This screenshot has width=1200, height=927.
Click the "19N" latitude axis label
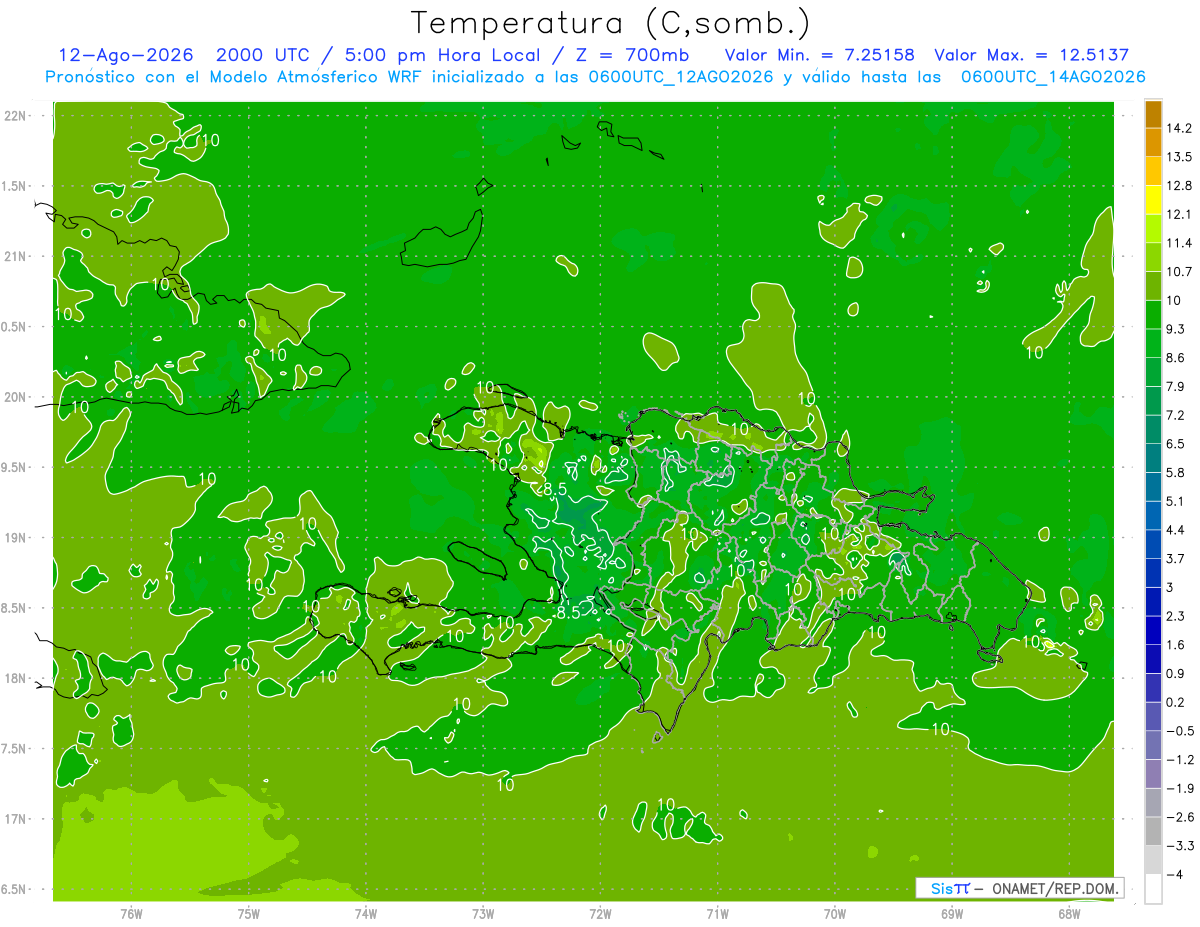[15, 538]
